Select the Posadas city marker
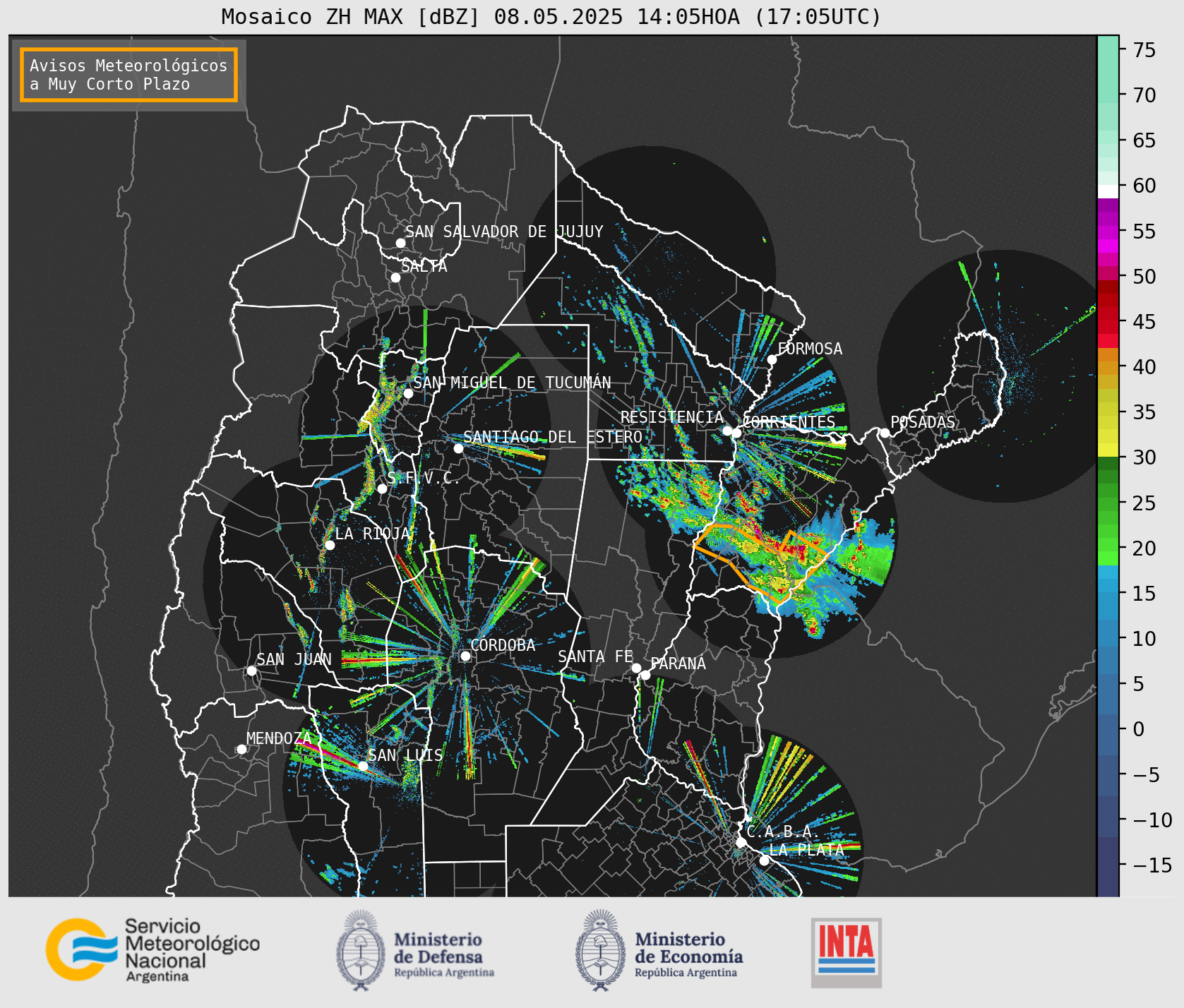This screenshot has width=1184, height=1008. coord(885,433)
